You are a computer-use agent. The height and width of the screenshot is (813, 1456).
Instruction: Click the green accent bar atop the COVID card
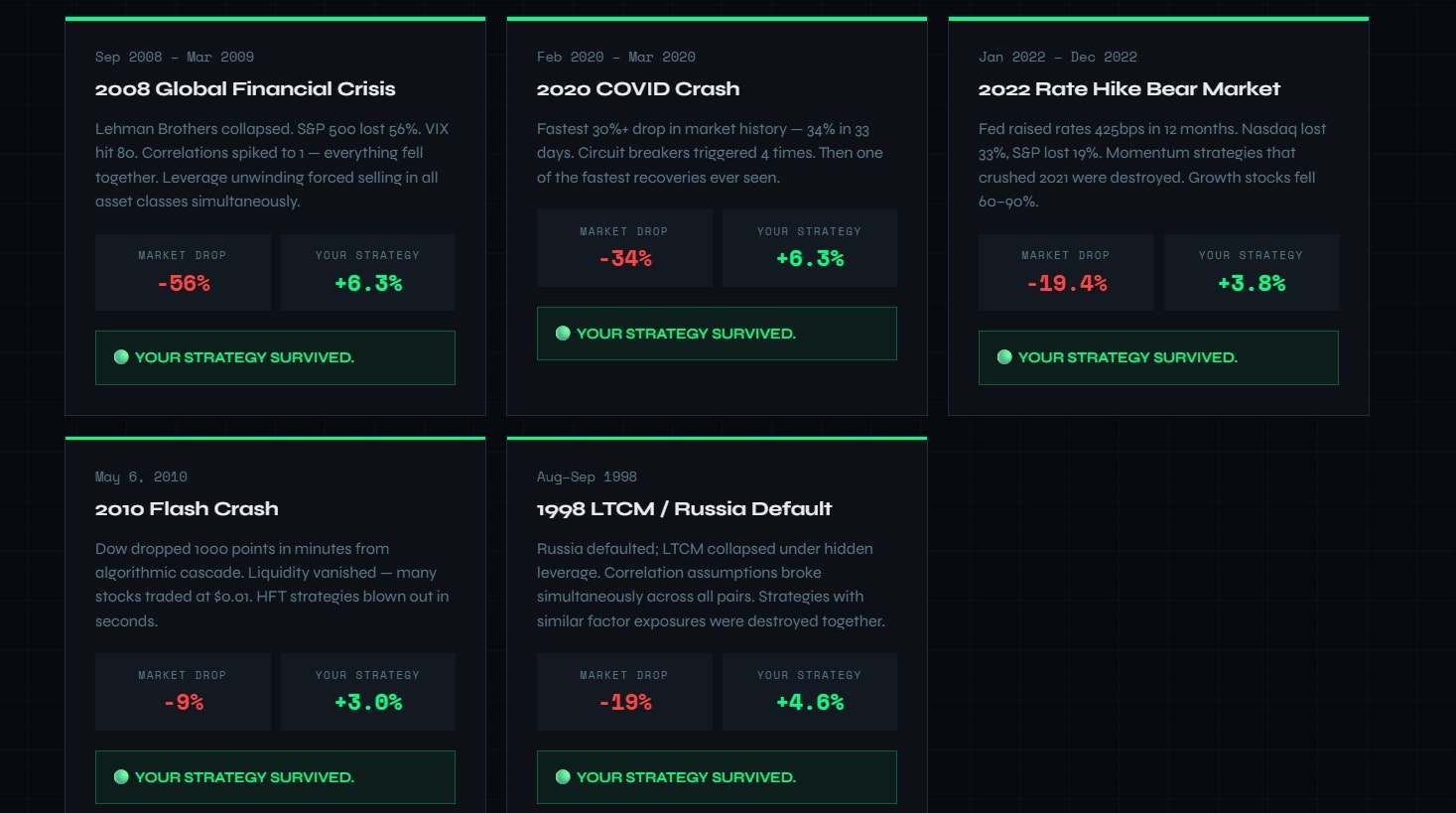pos(717,17)
